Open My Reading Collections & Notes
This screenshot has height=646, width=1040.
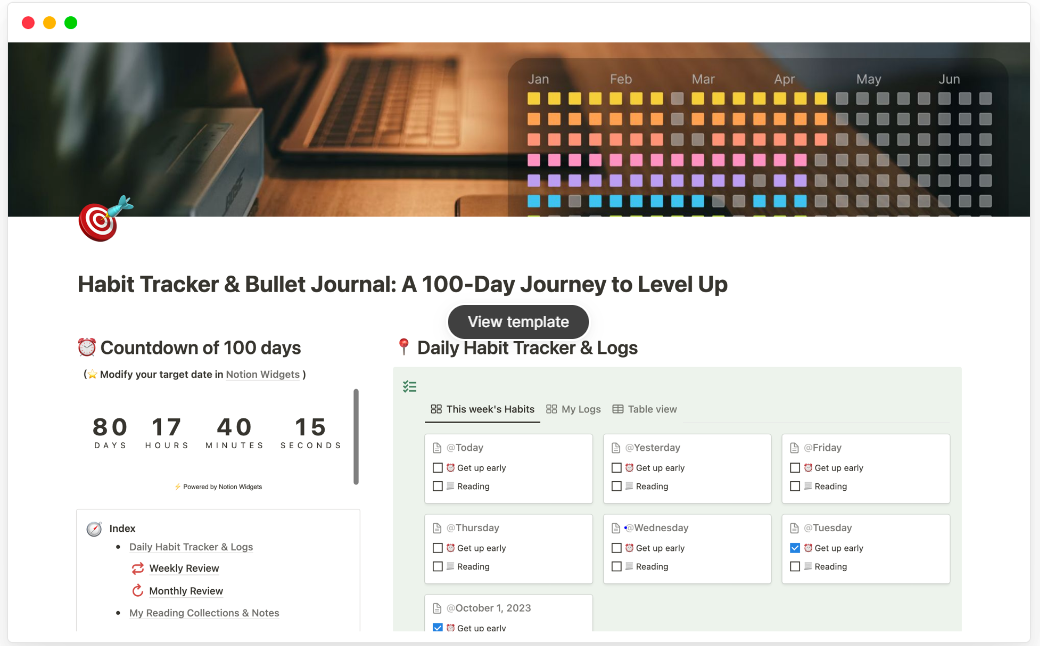204,612
